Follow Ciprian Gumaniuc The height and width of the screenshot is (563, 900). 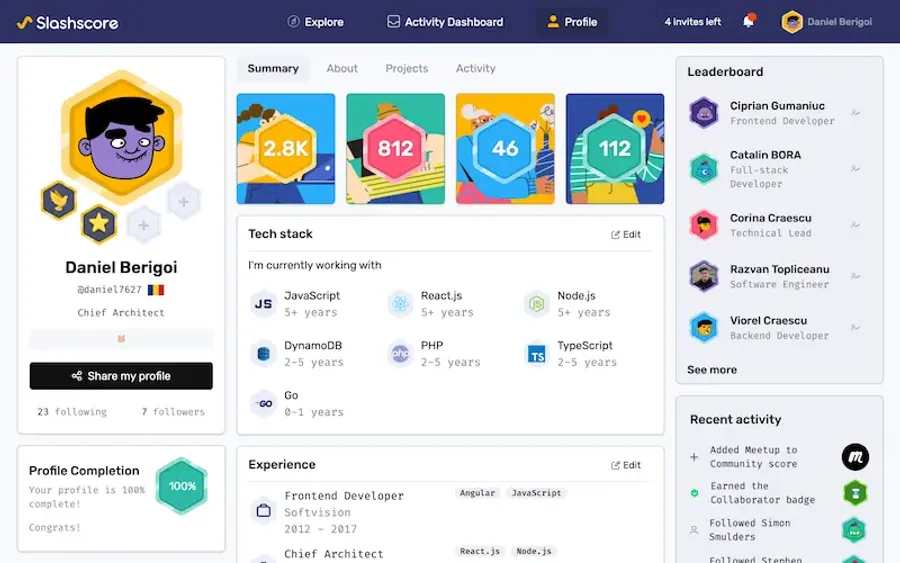tap(855, 112)
